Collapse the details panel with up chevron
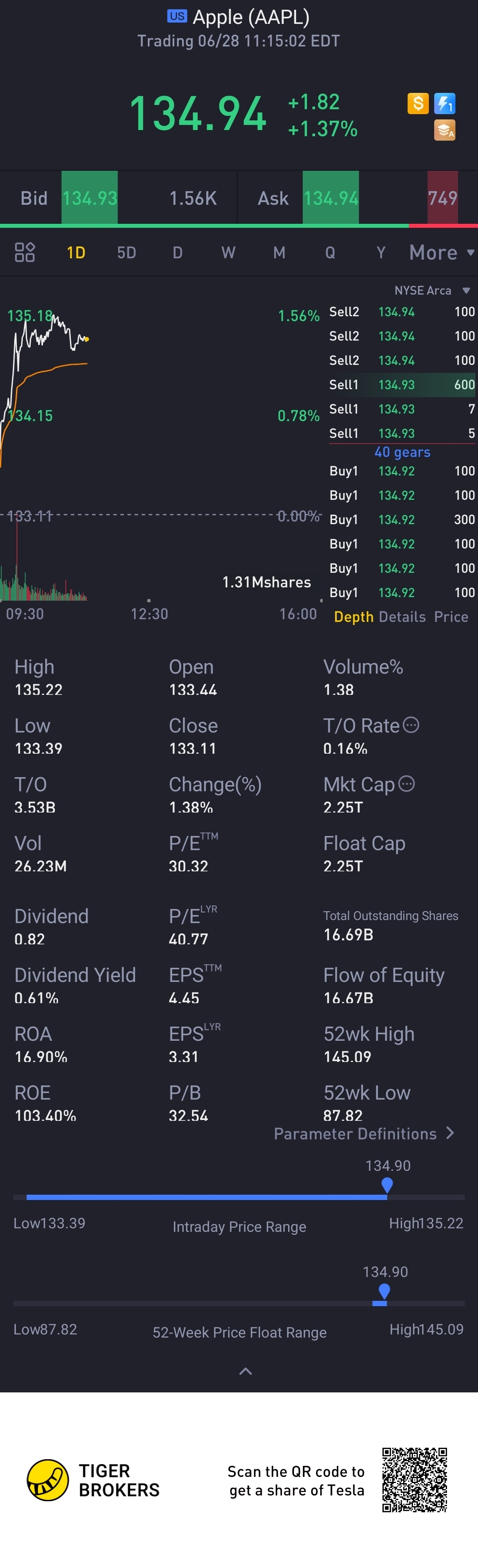Viewport: 478px width, 1568px height. [245, 1371]
